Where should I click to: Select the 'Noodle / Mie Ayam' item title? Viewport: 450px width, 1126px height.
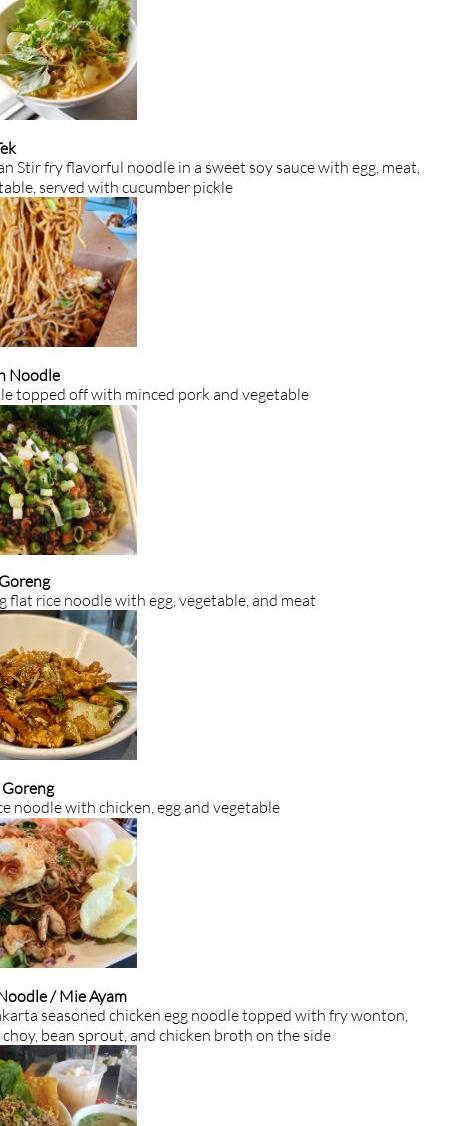tap(63, 996)
